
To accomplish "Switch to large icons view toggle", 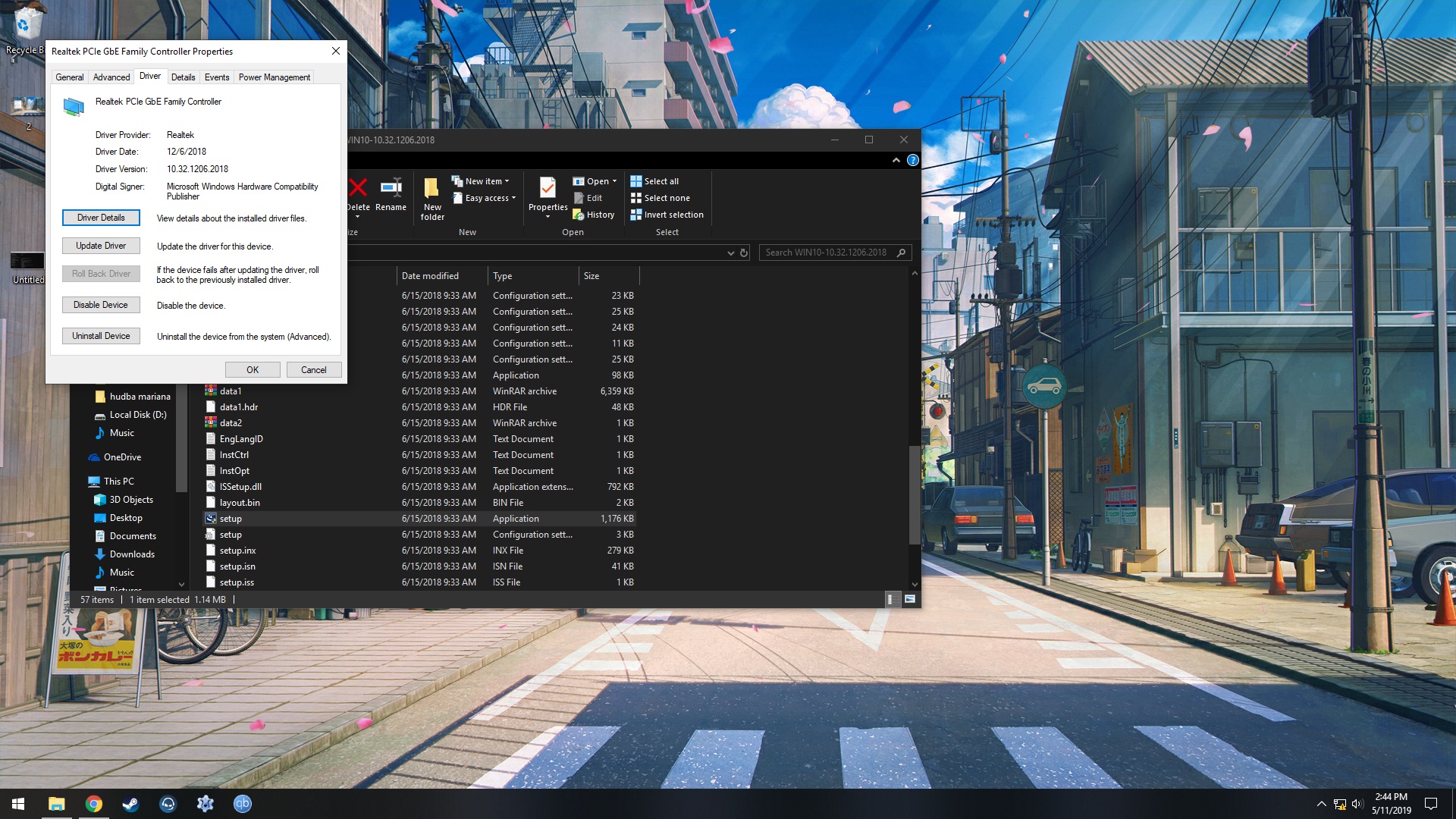I will click(x=910, y=599).
